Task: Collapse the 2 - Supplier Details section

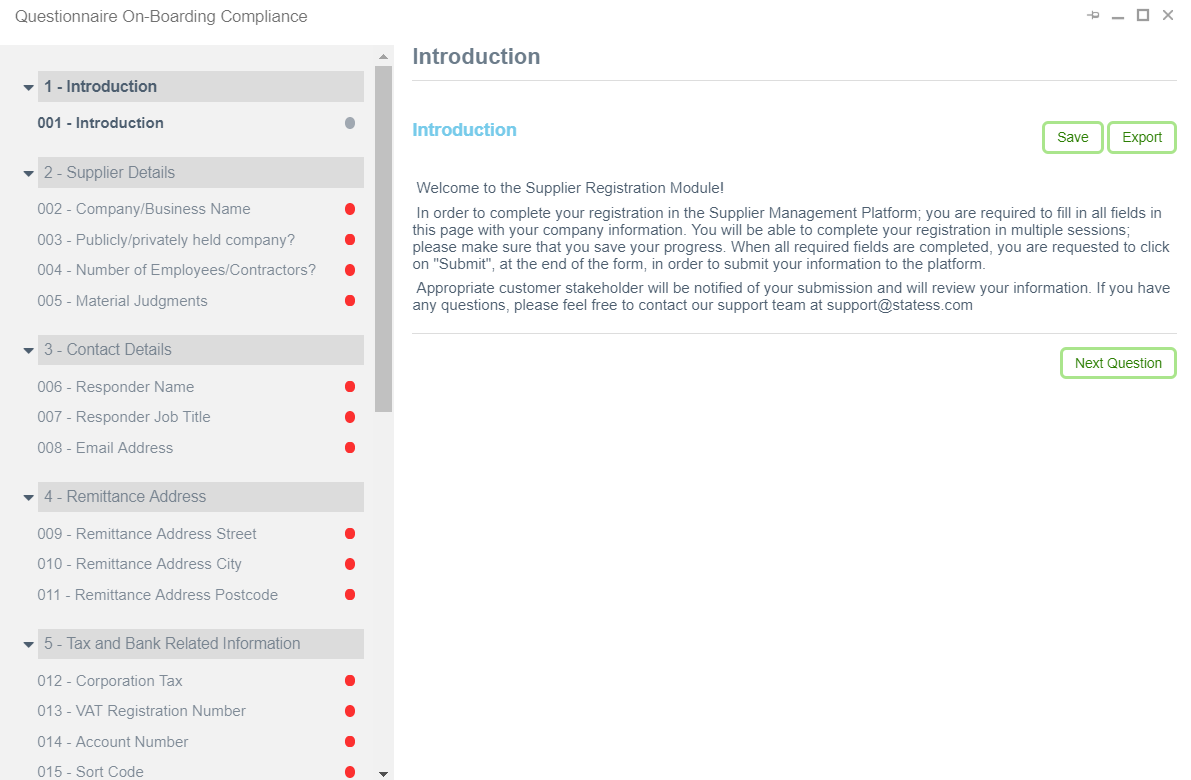Action: [x=29, y=173]
